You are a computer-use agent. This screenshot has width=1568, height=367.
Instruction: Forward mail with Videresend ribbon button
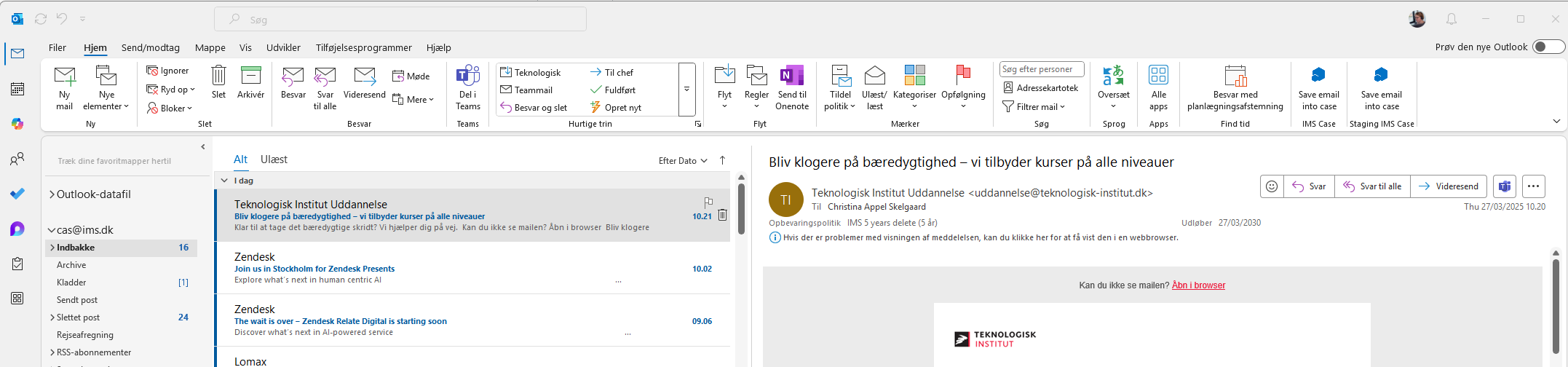(x=365, y=82)
